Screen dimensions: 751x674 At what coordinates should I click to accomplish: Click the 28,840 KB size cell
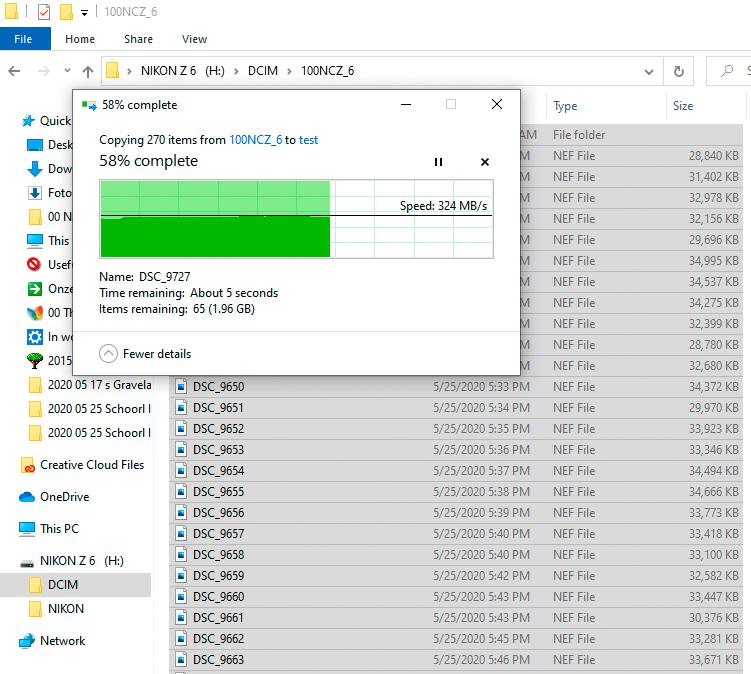[714, 156]
